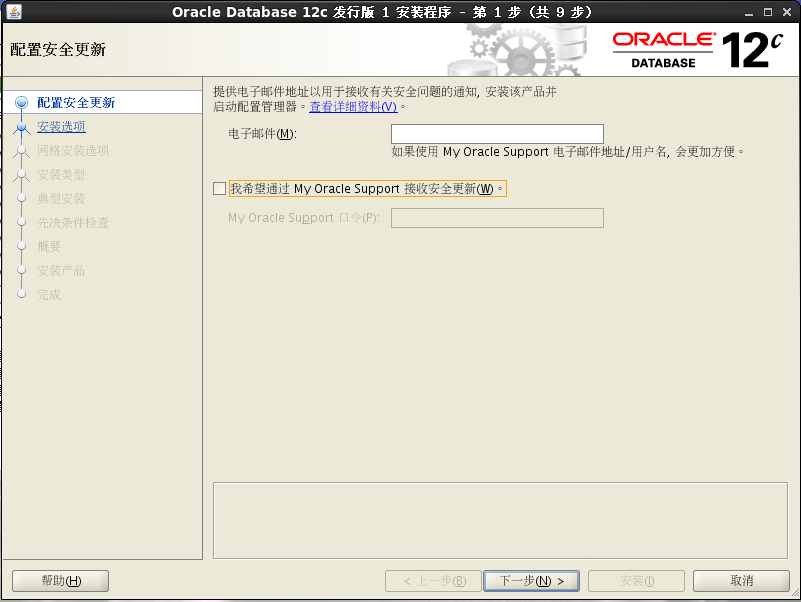Enable the My Oracle Support security updates checkbox
801x602 pixels.
(x=220, y=189)
